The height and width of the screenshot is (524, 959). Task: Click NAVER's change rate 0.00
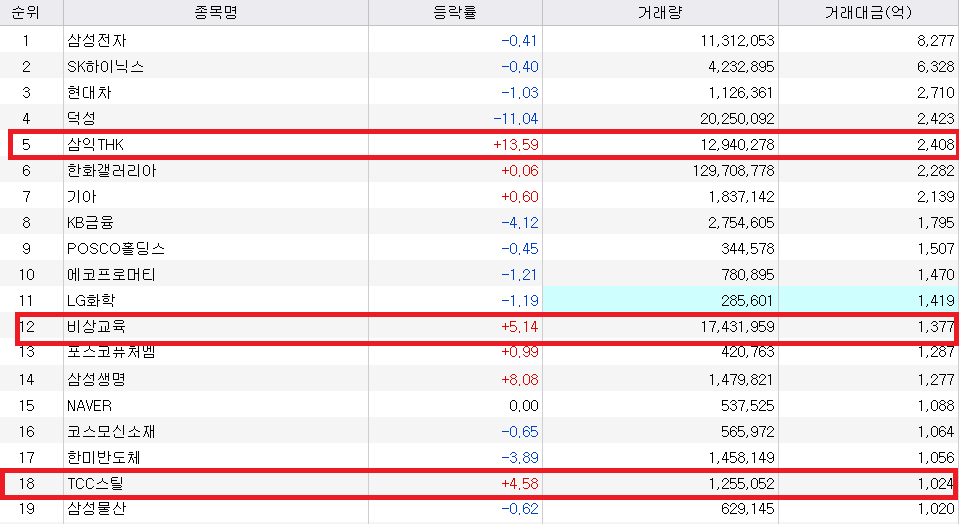pos(524,406)
